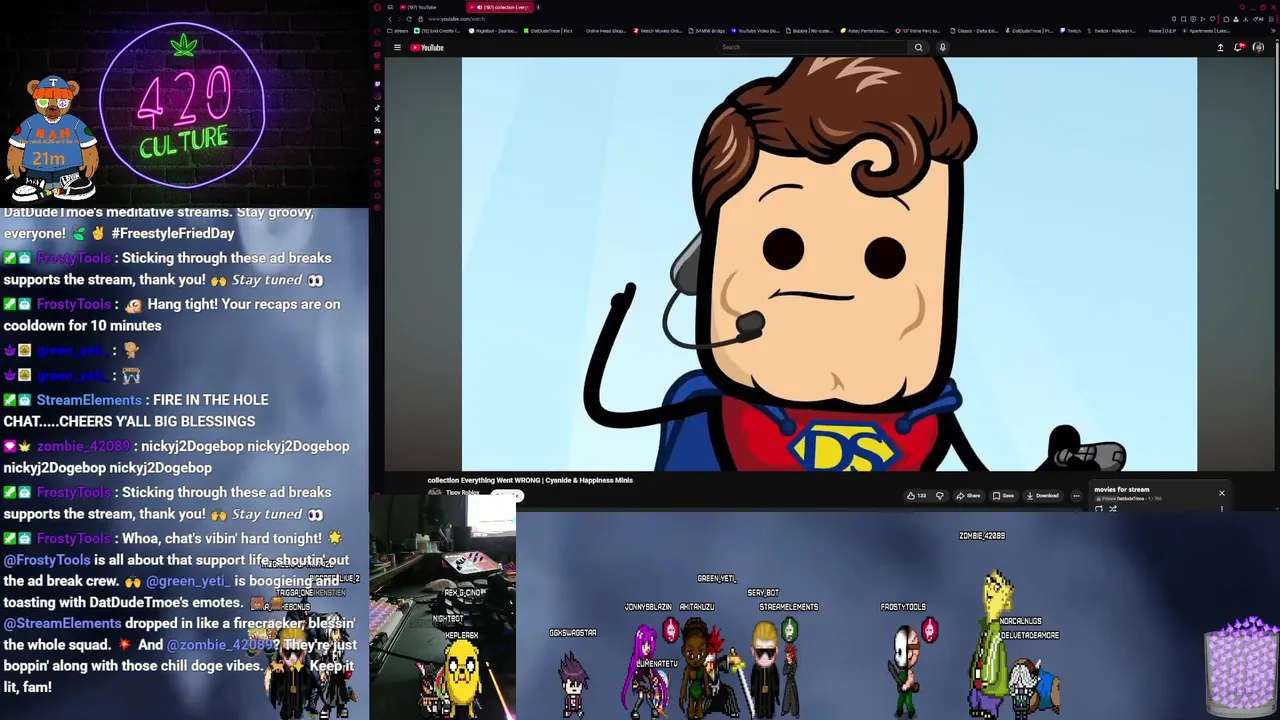This screenshot has height=720, width=1280.
Task: Click the magnifier search button on YouTube
Action: (x=918, y=47)
